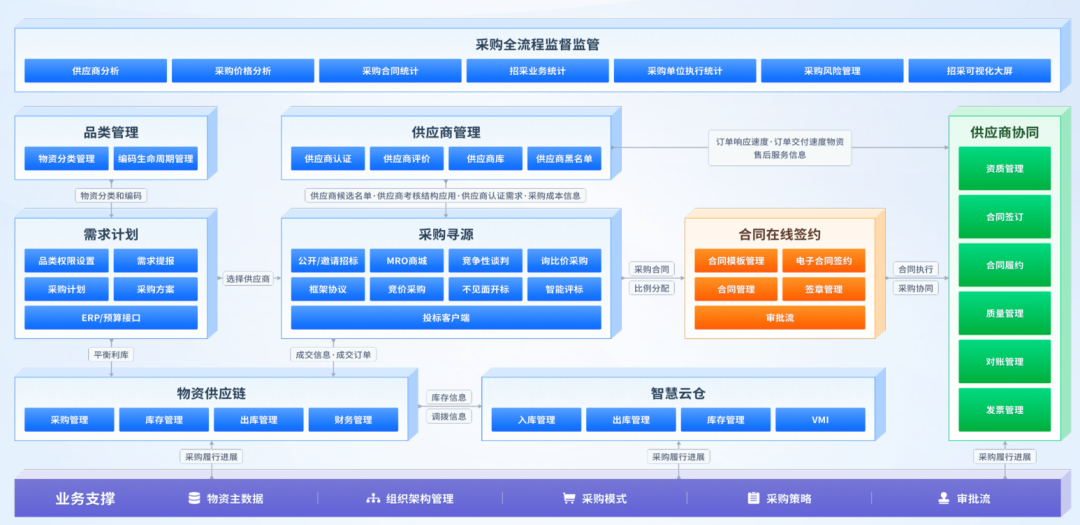The width and height of the screenshot is (1080, 525).
Task: Select the 采购方案 button
Action: tap(156, 289)
